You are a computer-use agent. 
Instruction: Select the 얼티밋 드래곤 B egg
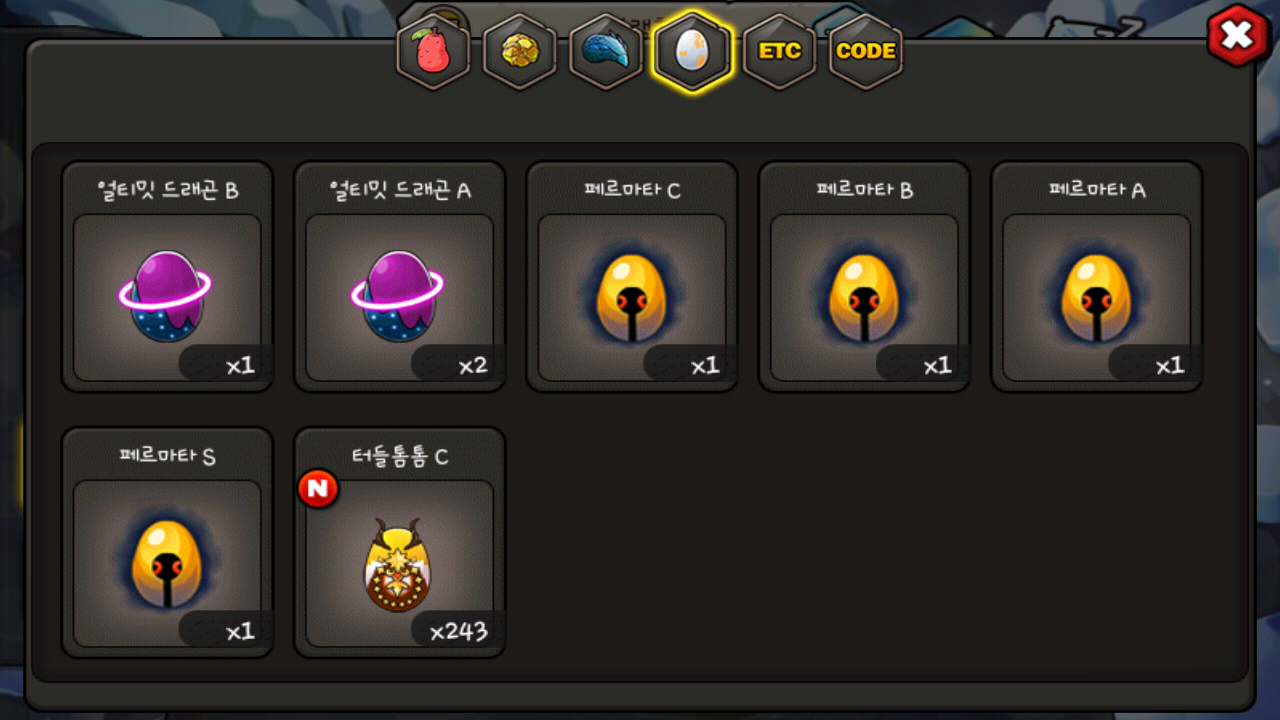[167, 277]
